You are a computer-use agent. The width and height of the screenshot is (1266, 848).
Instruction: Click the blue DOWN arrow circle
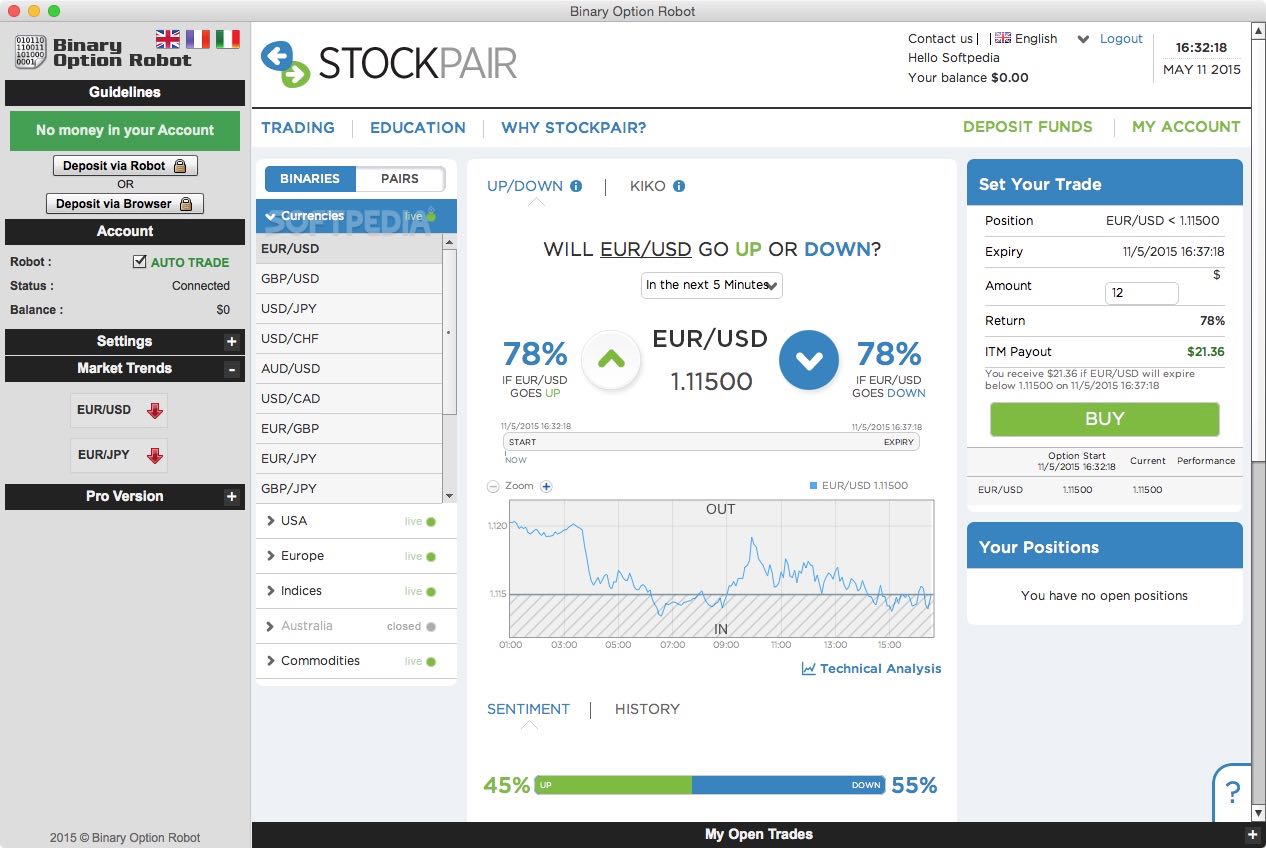click(x=808, y=360)
